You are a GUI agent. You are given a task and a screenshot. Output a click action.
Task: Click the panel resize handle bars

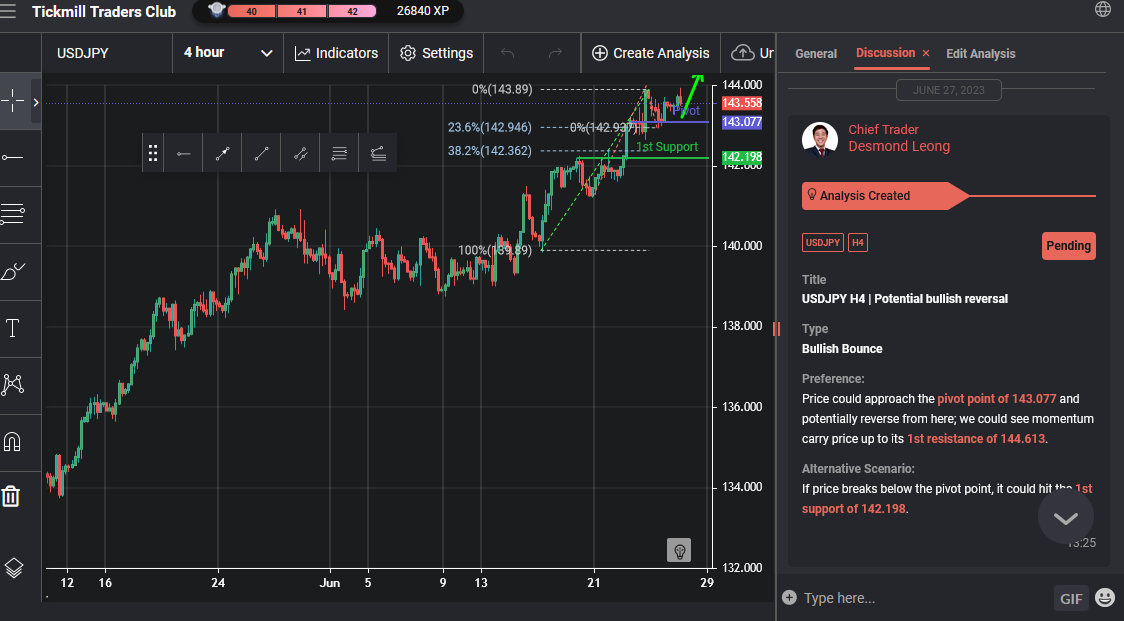[776, 329]
